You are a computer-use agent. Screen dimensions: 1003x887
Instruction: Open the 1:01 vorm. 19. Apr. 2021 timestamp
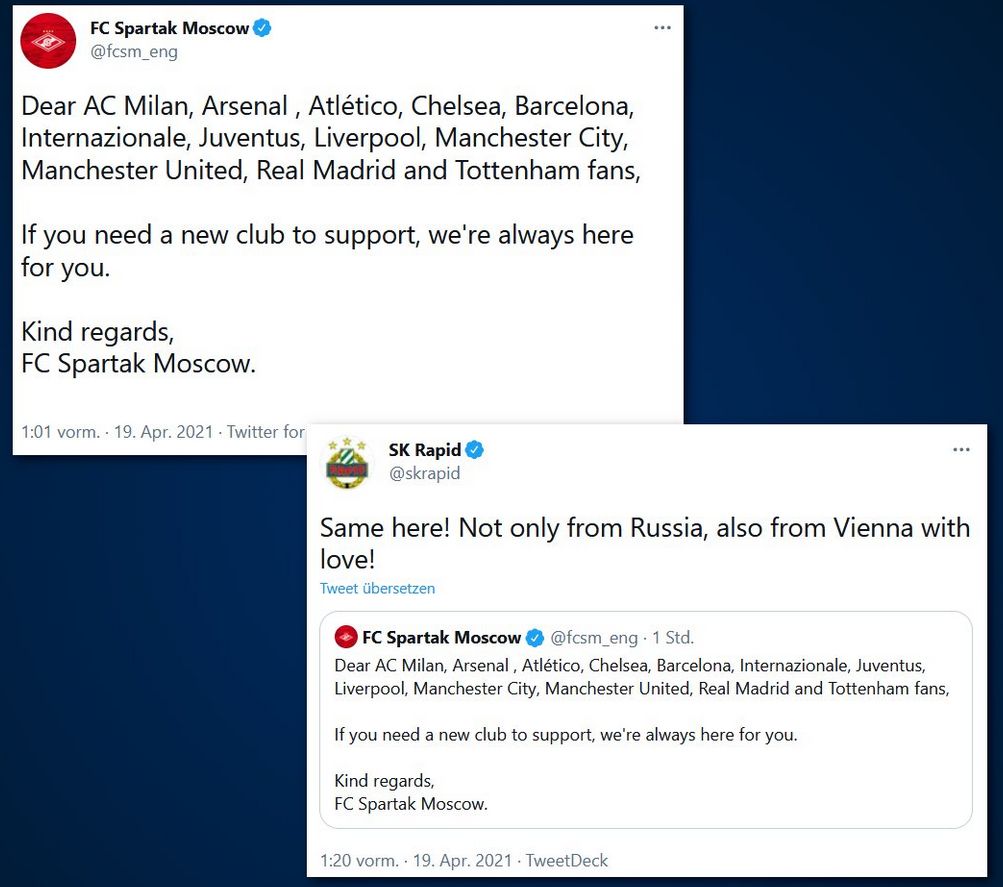[117, 432]
